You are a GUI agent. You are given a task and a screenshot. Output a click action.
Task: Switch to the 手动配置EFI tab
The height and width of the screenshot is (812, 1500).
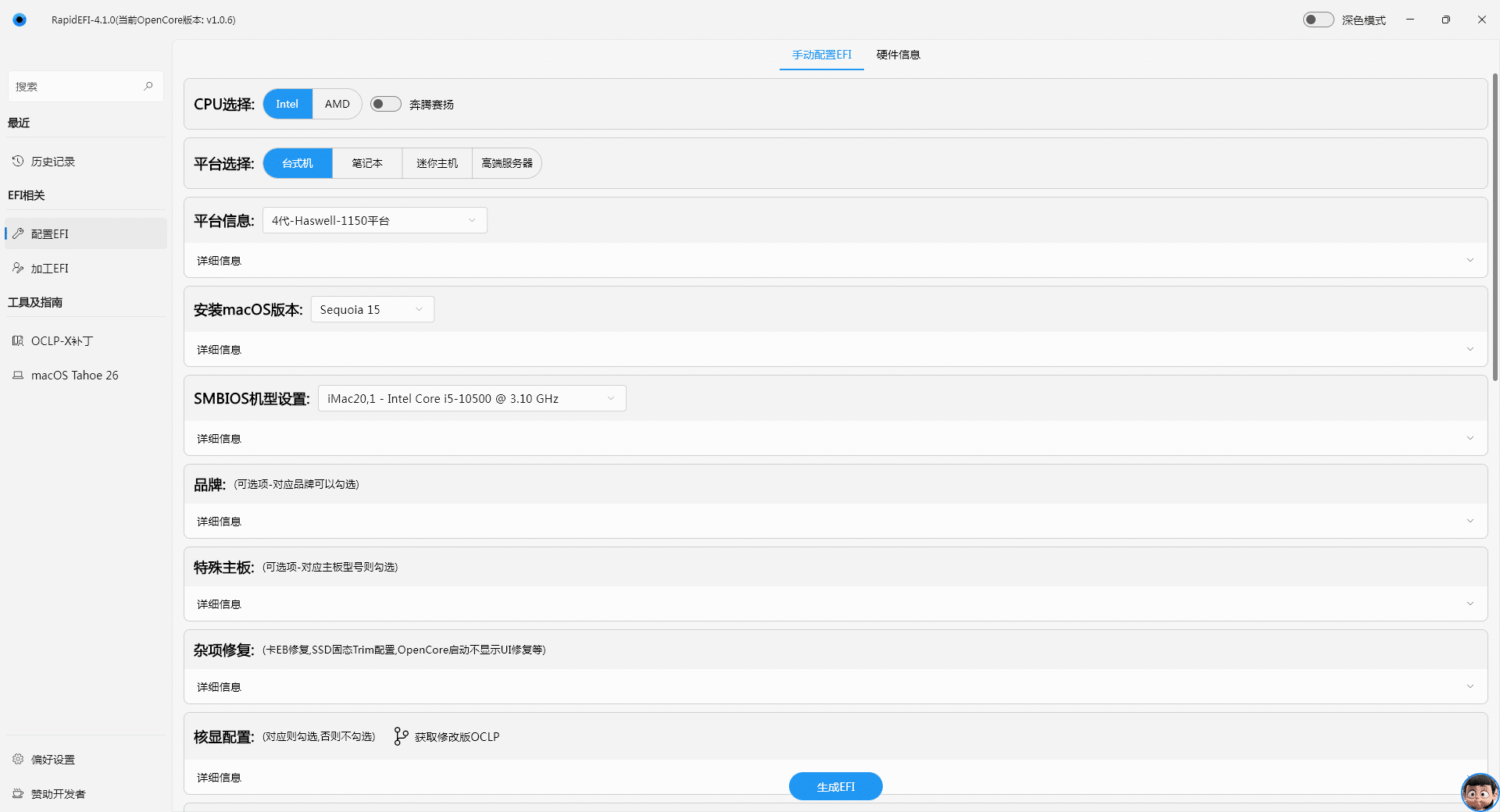[821, 55]
